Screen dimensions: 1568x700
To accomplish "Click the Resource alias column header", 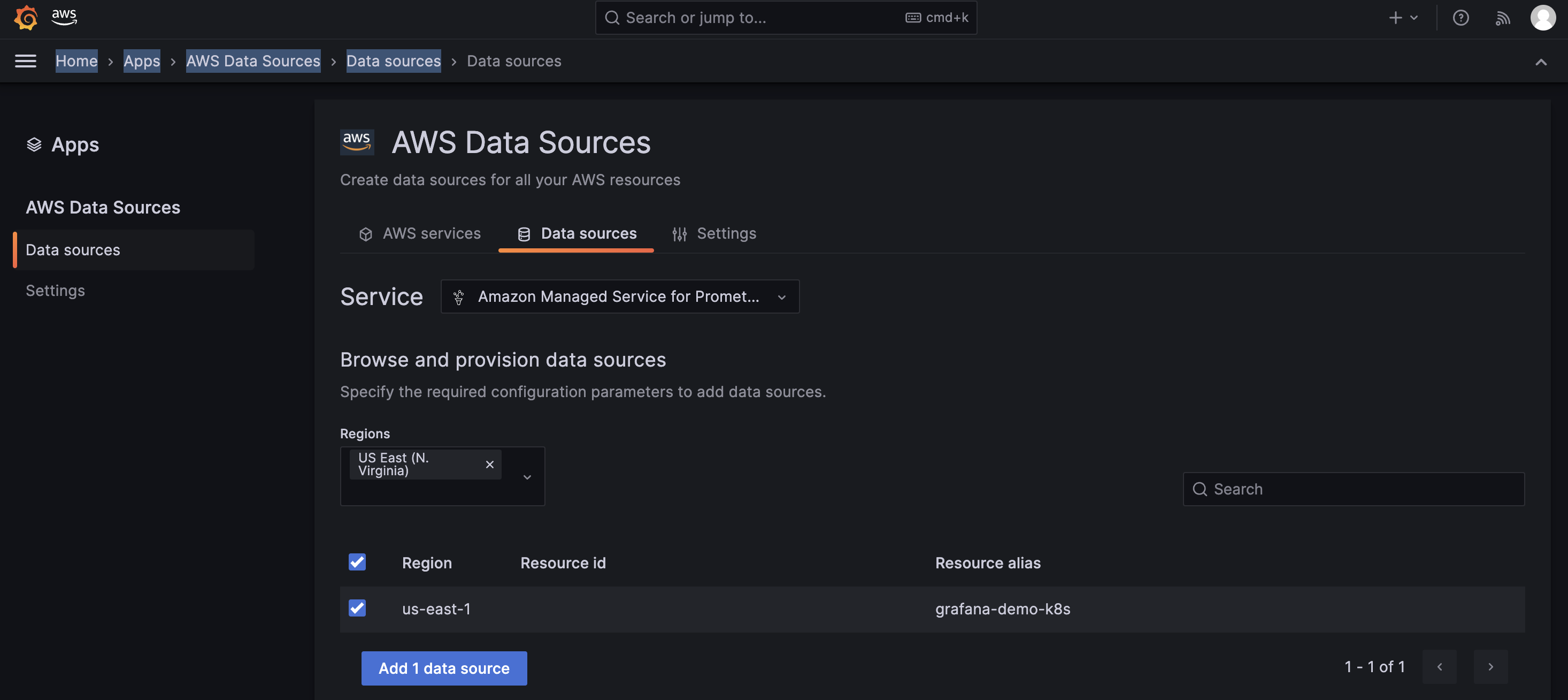I will point(987,563).
